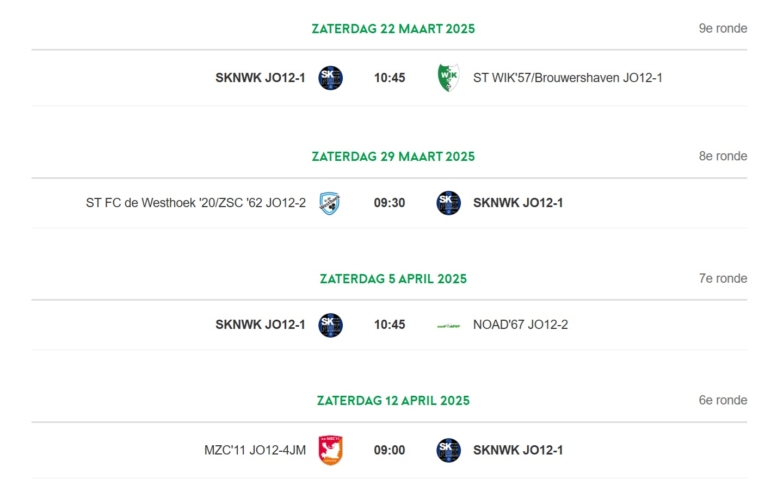Click the 10:45 kickoff time on 22 Maart
The image size is (777, 492).
click(389, 78)
